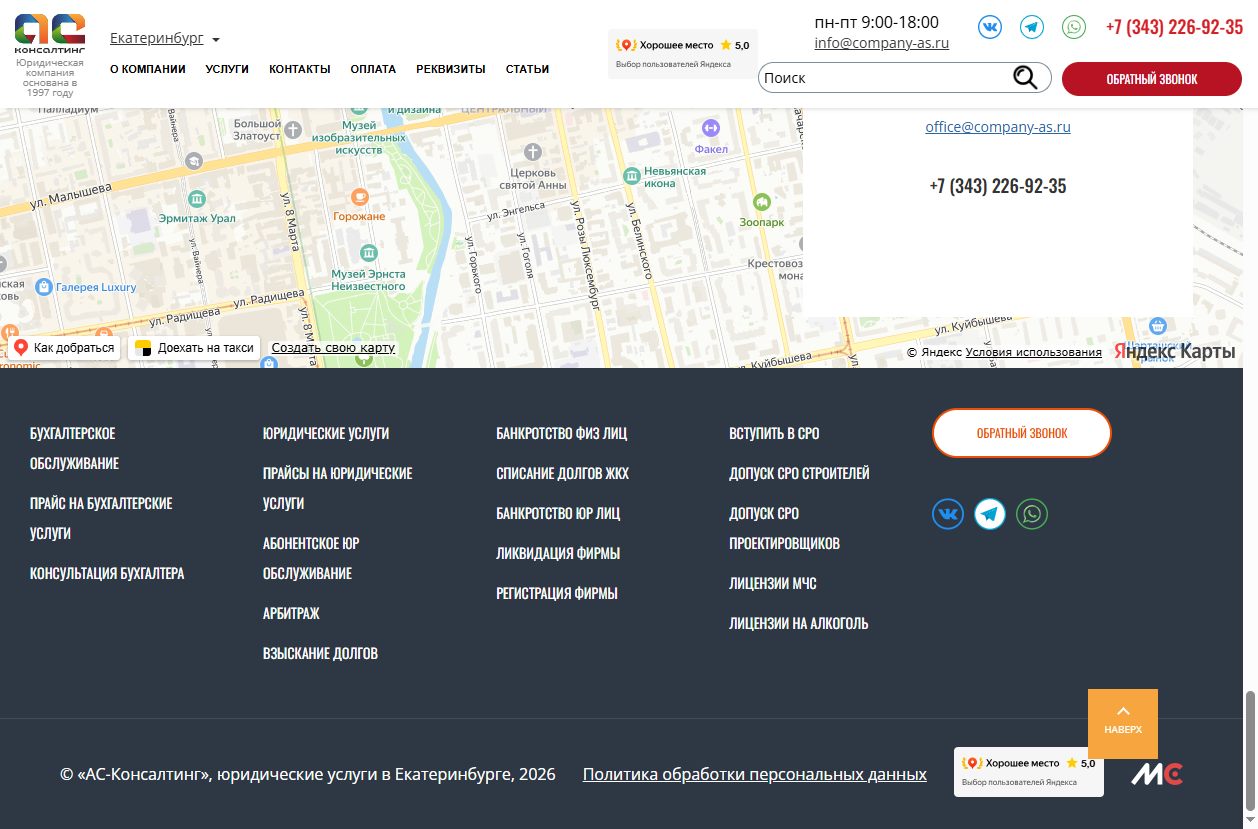Call the header phone +7 (343) 226-92-35
This screenshot has height=829, width=1258.
coord(1174,27)
